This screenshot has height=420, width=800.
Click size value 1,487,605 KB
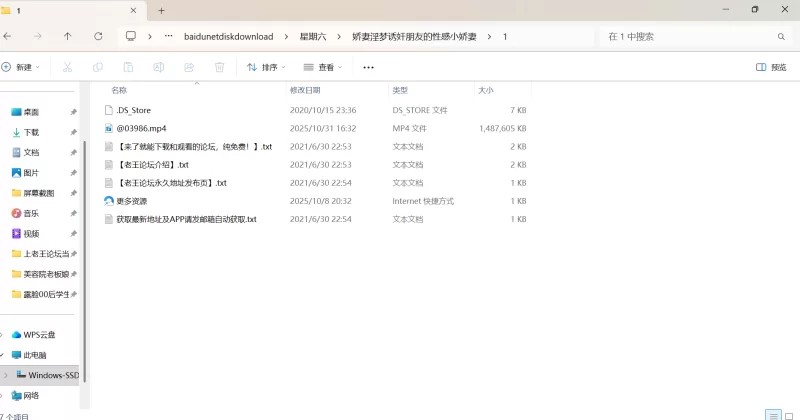[x=503, y=129]
